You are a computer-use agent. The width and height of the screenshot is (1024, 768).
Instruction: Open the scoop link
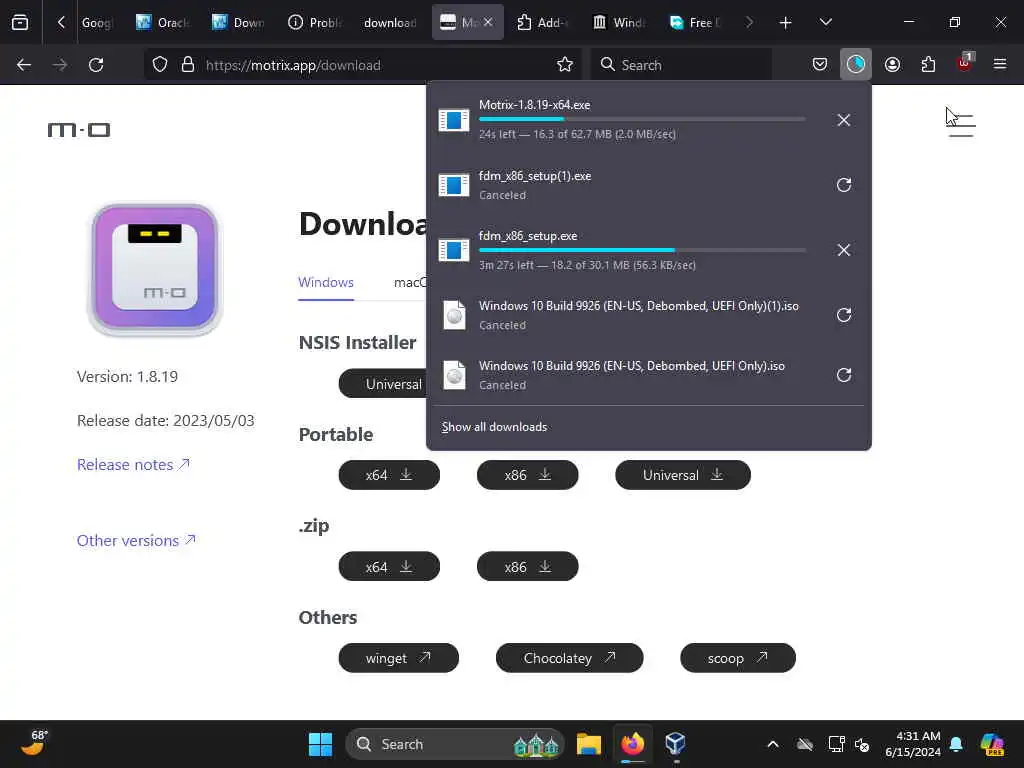pos(738,658)
